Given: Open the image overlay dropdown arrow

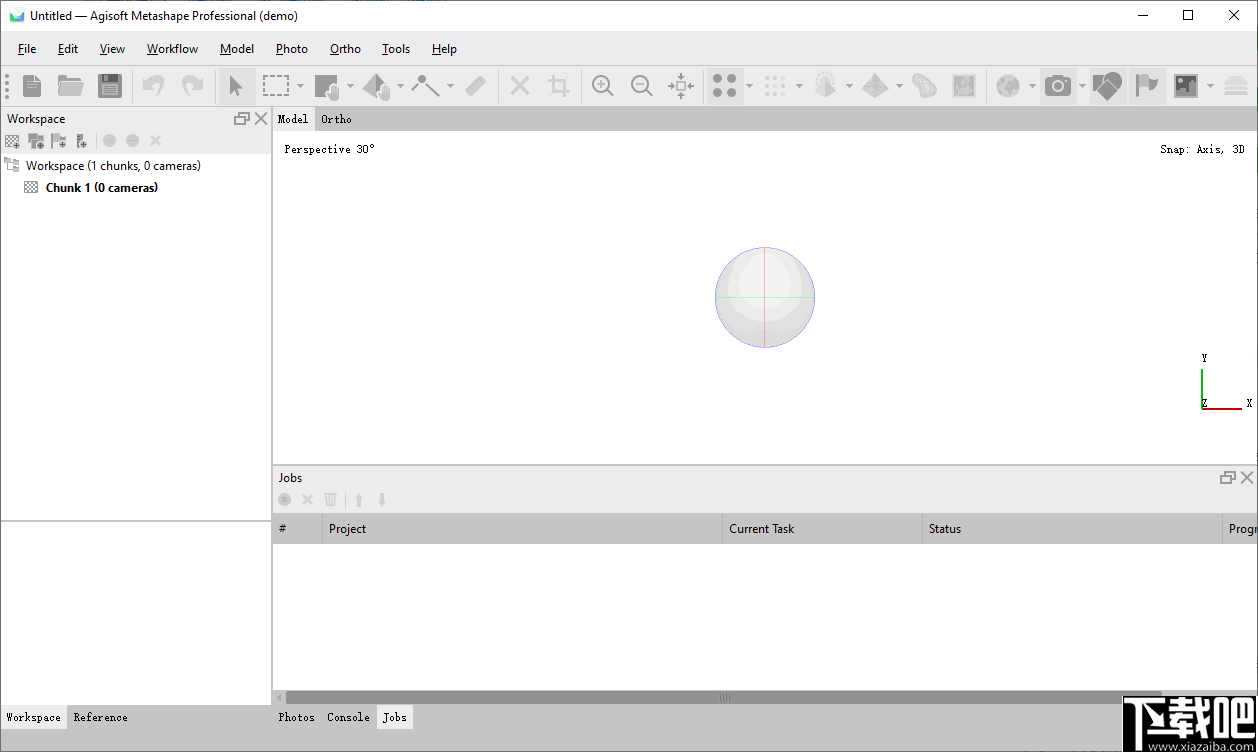Looking at the screenshot, I should coord(1208,86).
